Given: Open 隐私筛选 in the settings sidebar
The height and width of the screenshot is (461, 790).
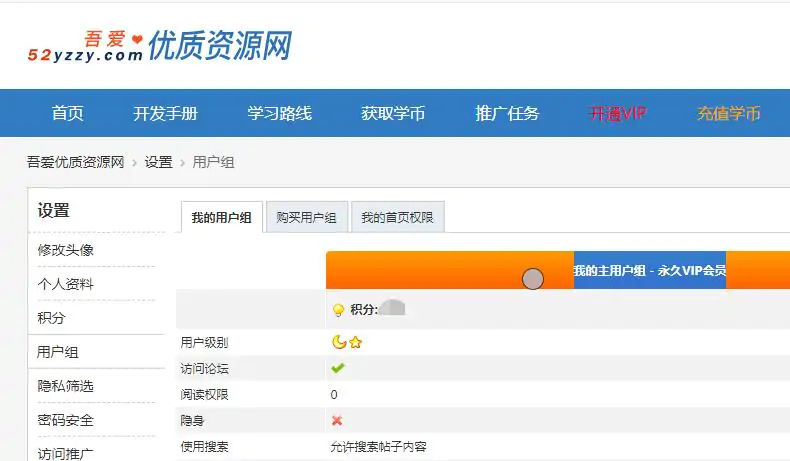Looking at the screenshot, I should (65, 386).
